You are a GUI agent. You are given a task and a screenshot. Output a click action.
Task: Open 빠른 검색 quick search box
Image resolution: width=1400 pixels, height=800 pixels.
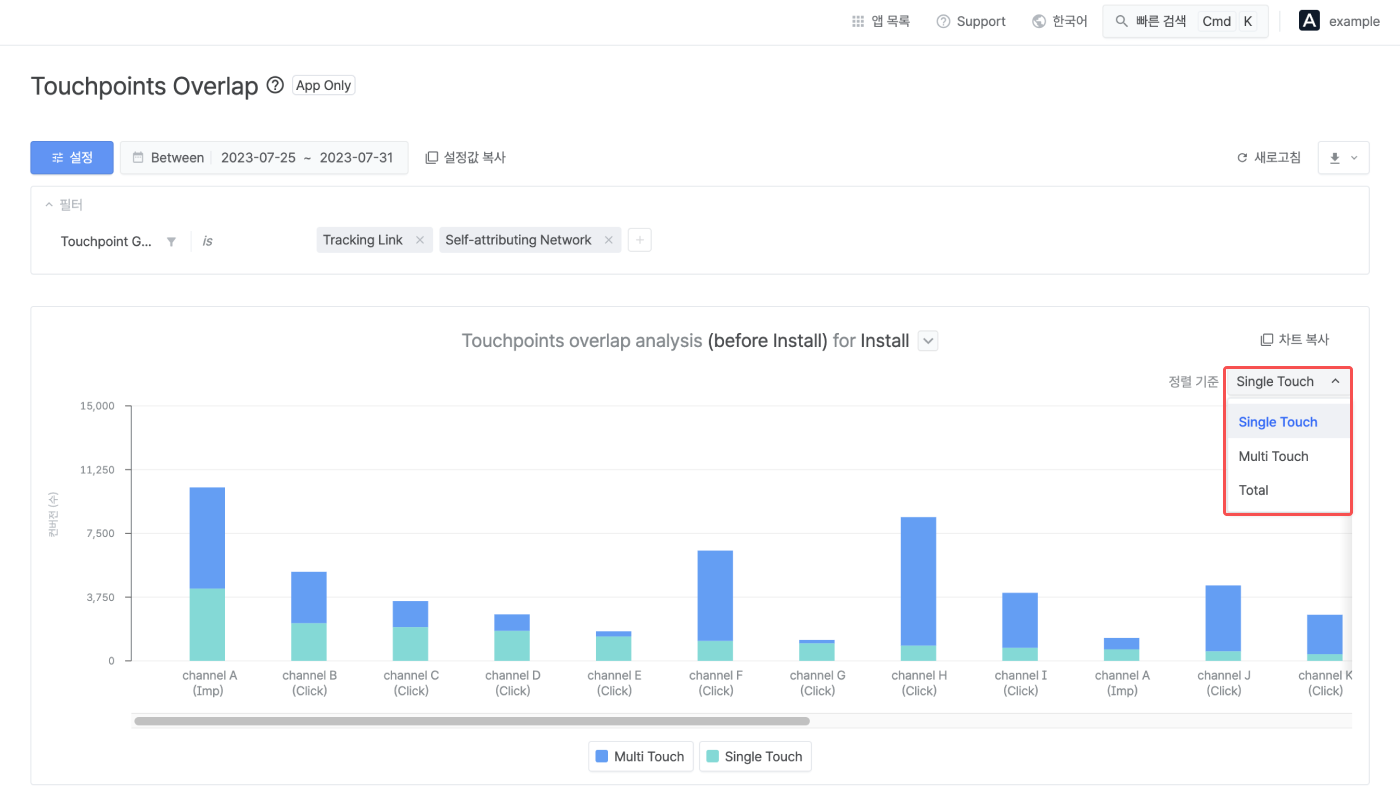click(1185, 21)
